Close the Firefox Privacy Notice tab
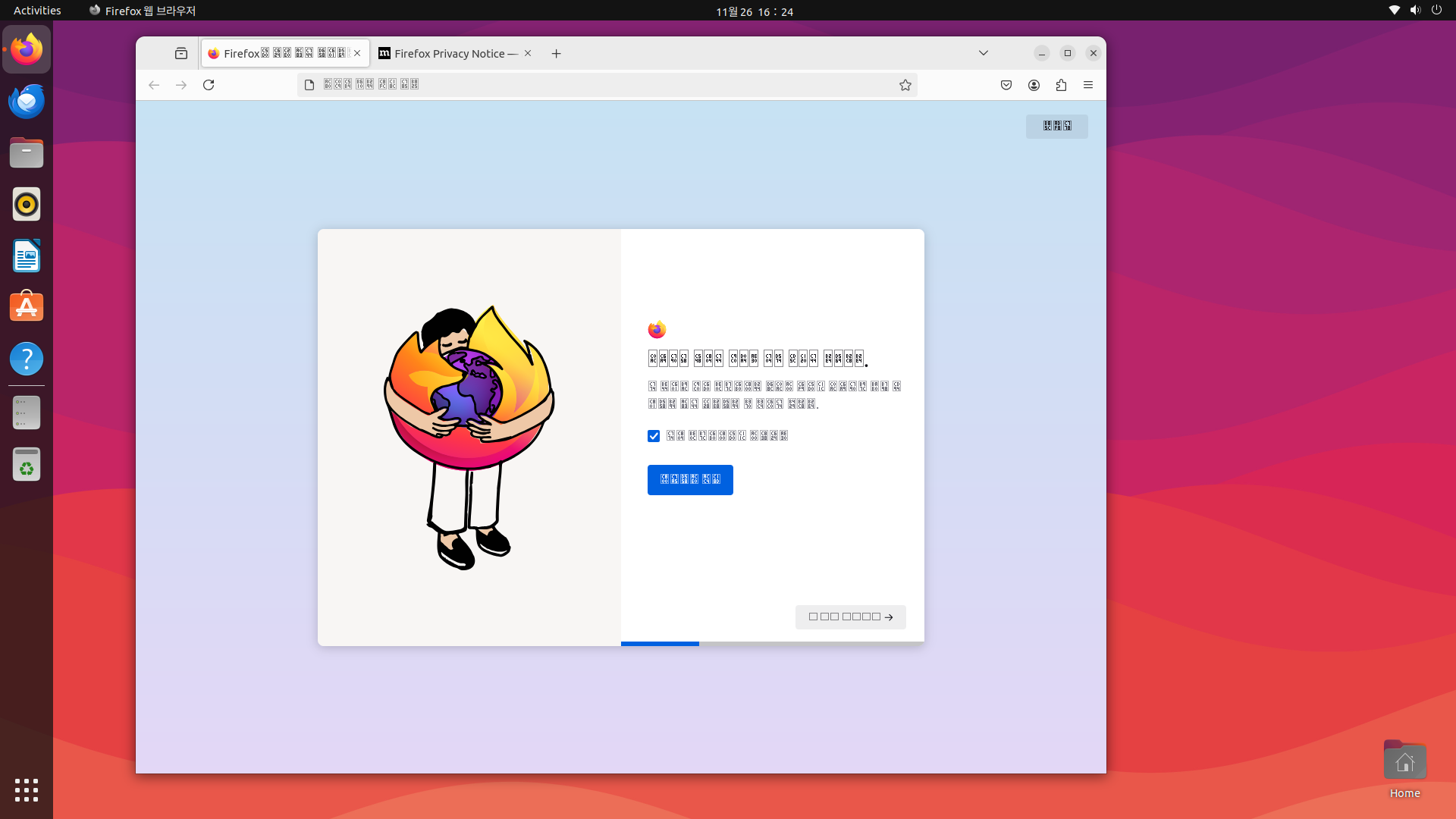The height and width of the screenshot is (819, 1456). point(528,53)
